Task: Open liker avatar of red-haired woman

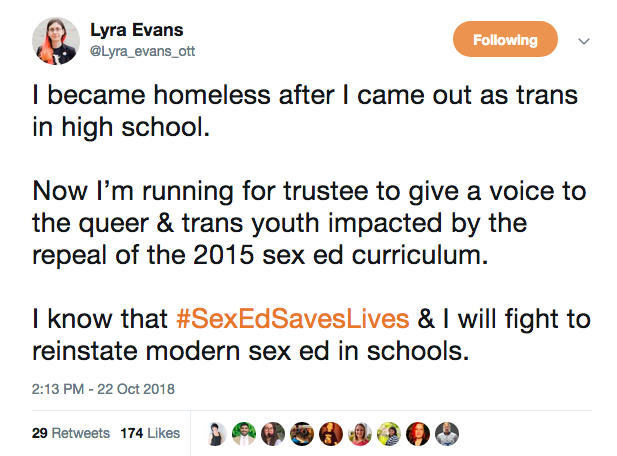Action: click(x=418, y=434)
